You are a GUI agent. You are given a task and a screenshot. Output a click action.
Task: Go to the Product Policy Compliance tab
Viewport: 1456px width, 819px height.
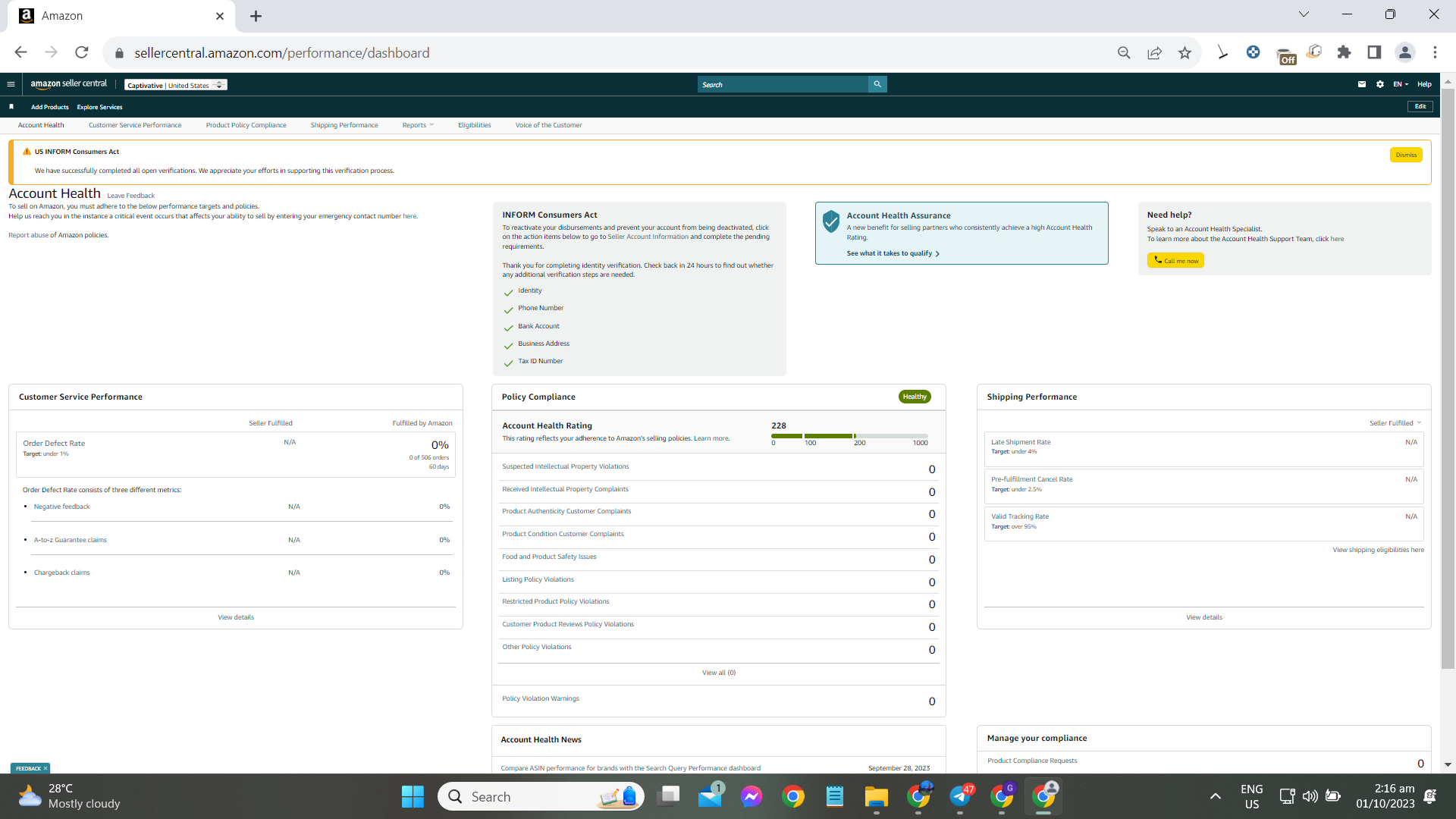click(x=246, y=125)
